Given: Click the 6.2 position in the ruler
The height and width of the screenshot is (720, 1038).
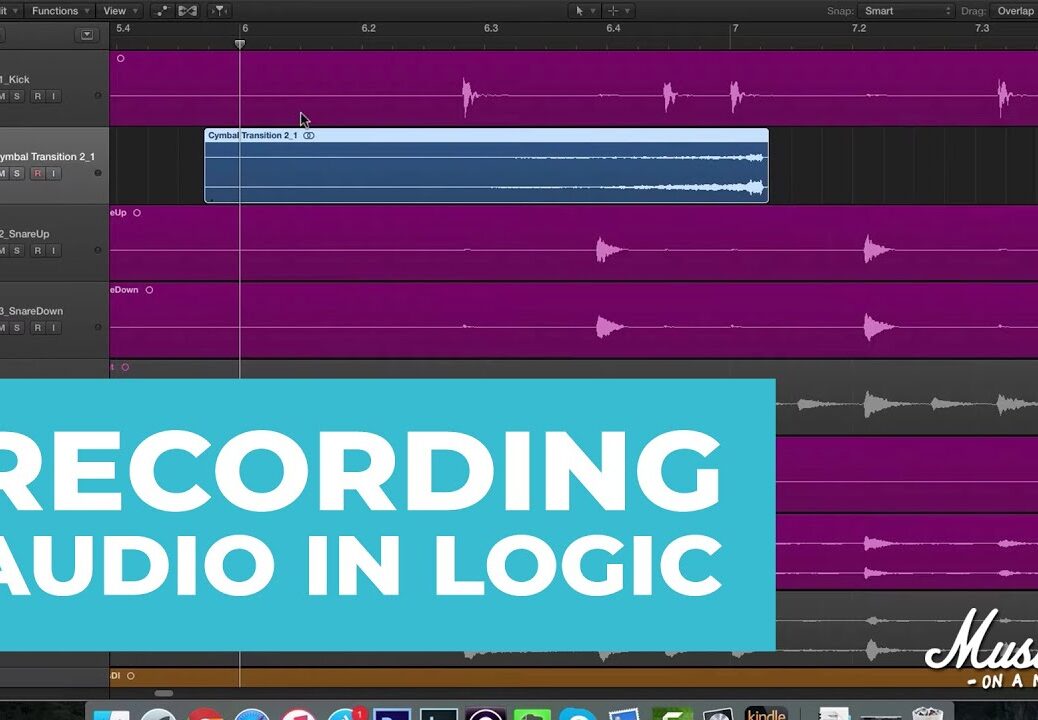Looking at the screenshot, I should click(x=369, y=28).
